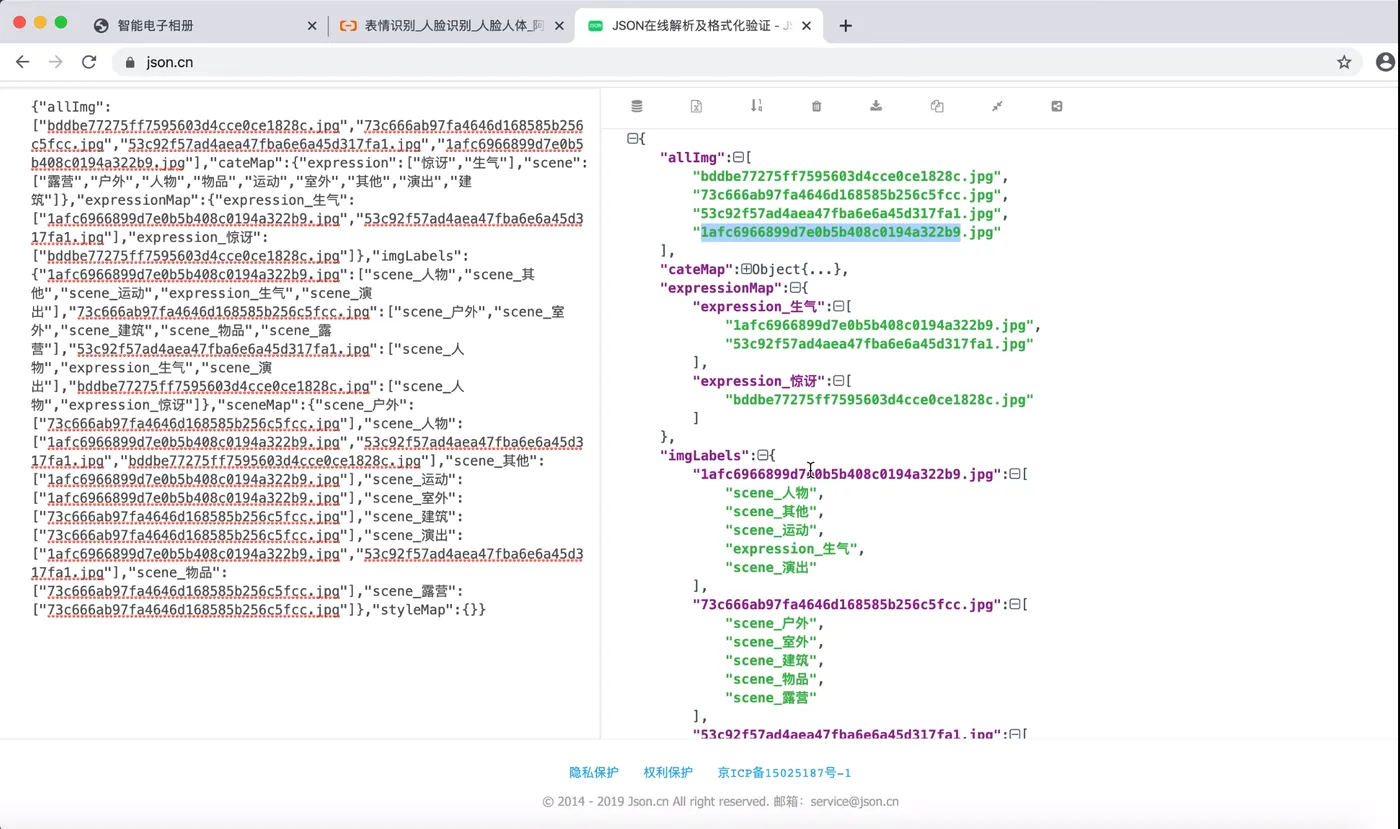Viewport: 1400px width, 829px height.
Task: Click the "scene_室外" value in the tree
Action: point(771,642)
